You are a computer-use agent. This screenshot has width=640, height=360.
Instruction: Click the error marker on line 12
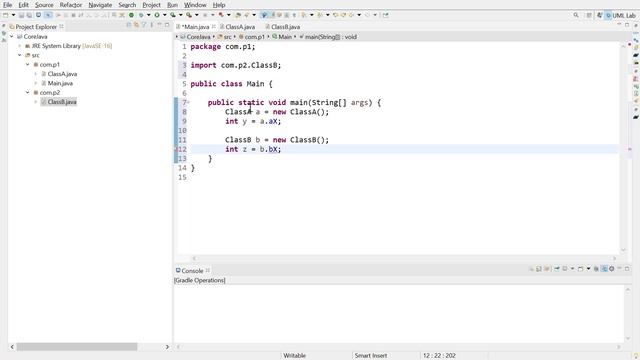pyautogui.click(x=176, y=149)
